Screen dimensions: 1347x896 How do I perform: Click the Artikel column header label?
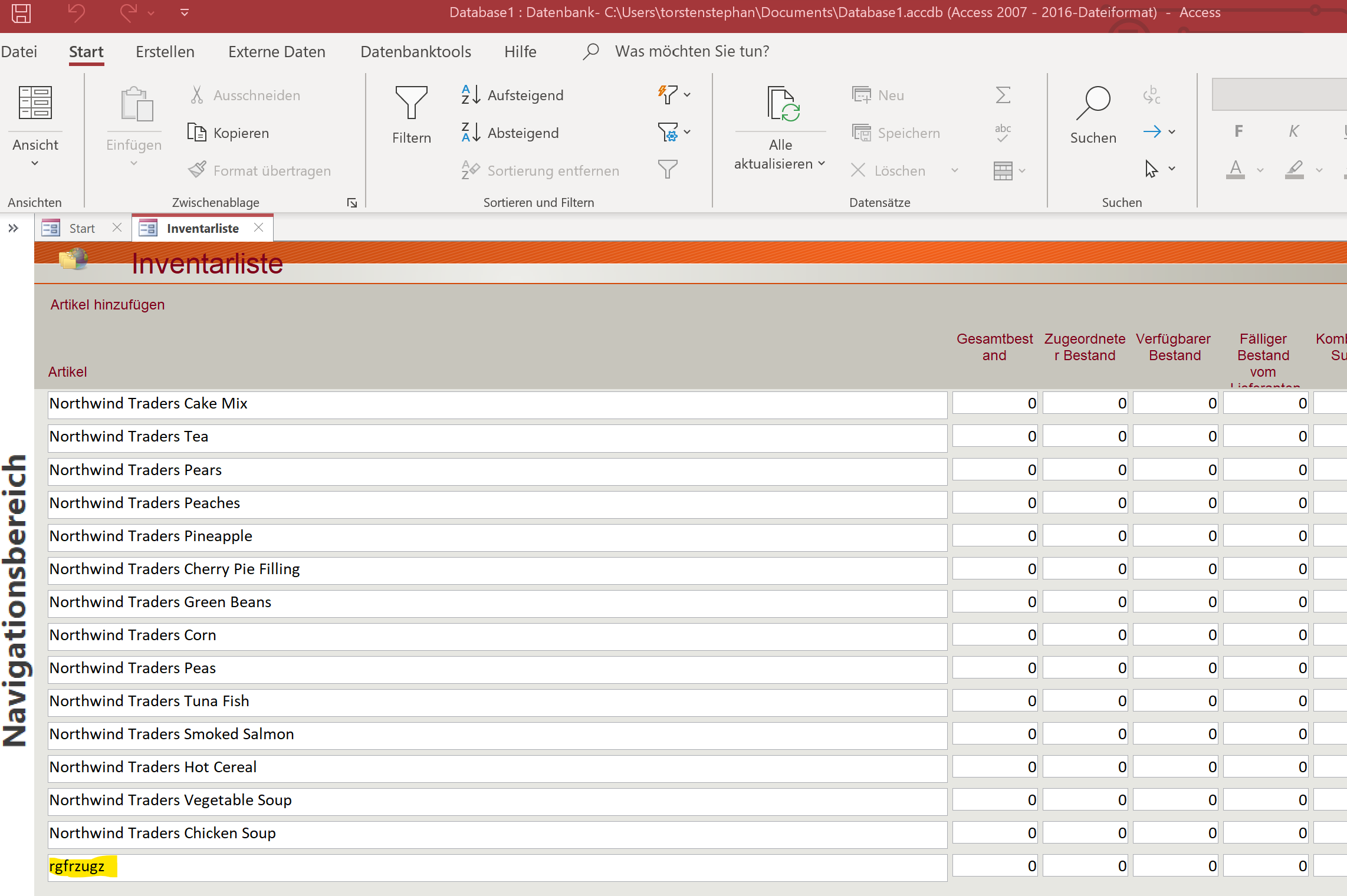(67, 372)
